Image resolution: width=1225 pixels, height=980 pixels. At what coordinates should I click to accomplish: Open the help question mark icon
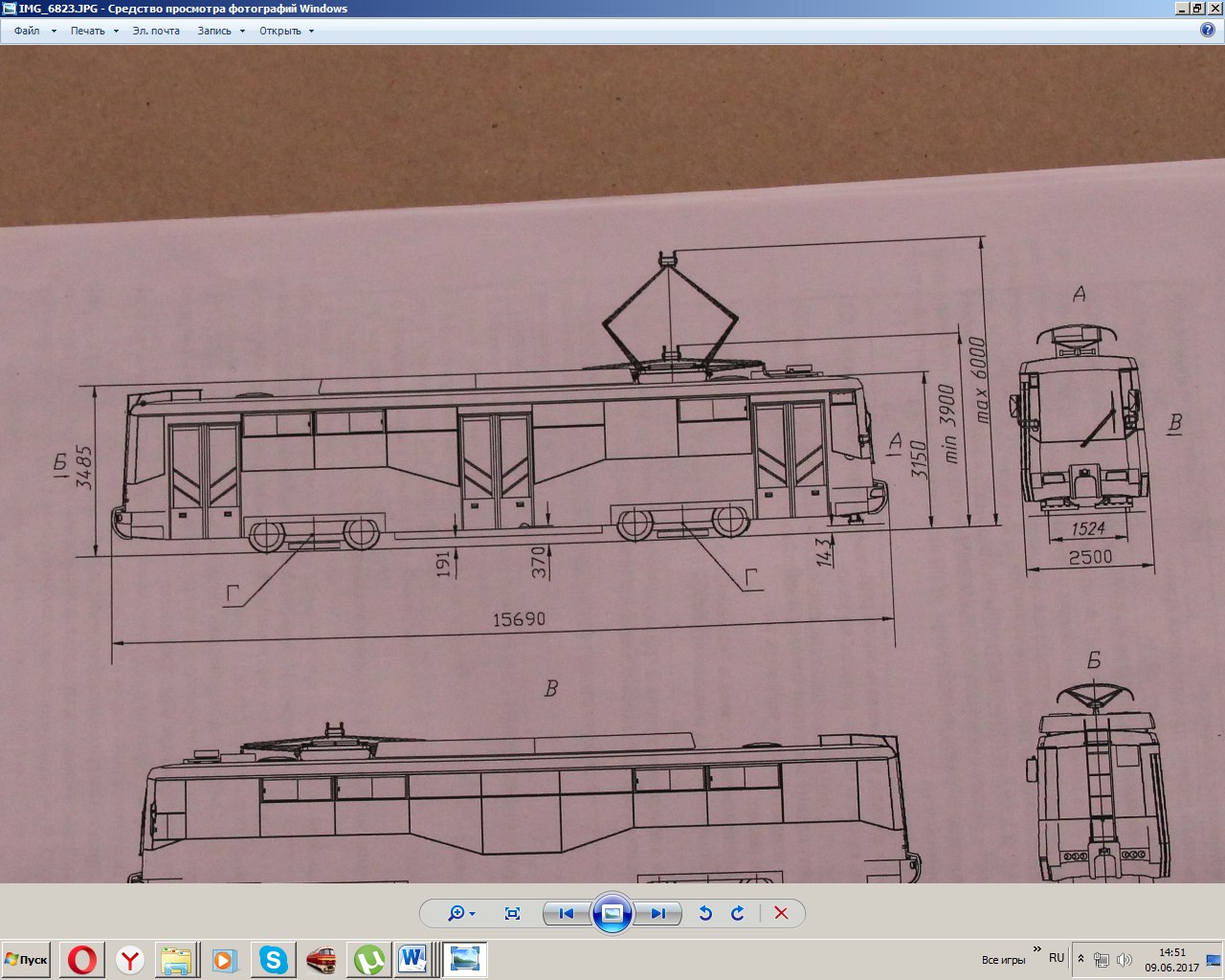click(x=1208, y=30)
